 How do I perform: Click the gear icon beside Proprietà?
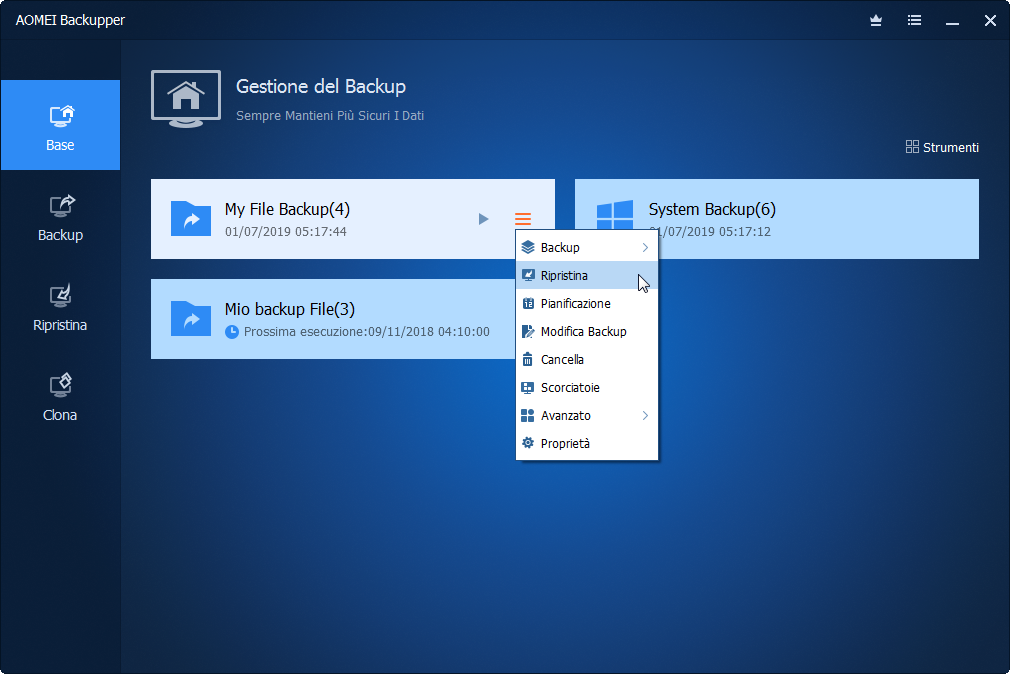point(528,443)
